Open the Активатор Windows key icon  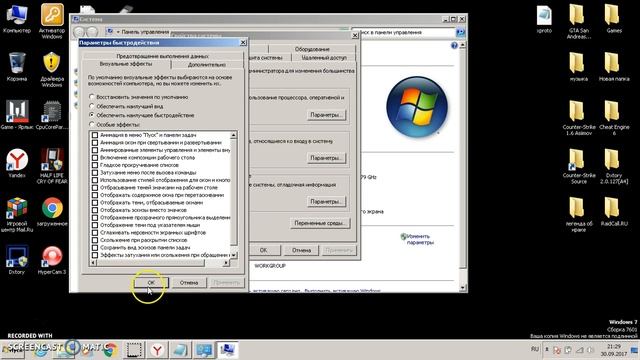click(x=52, y=20)
